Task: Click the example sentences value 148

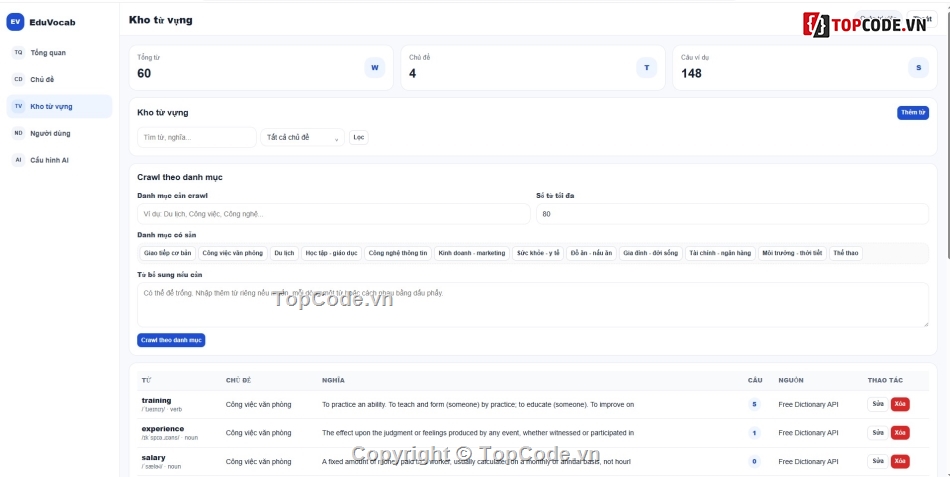Action: pos(691,73)
